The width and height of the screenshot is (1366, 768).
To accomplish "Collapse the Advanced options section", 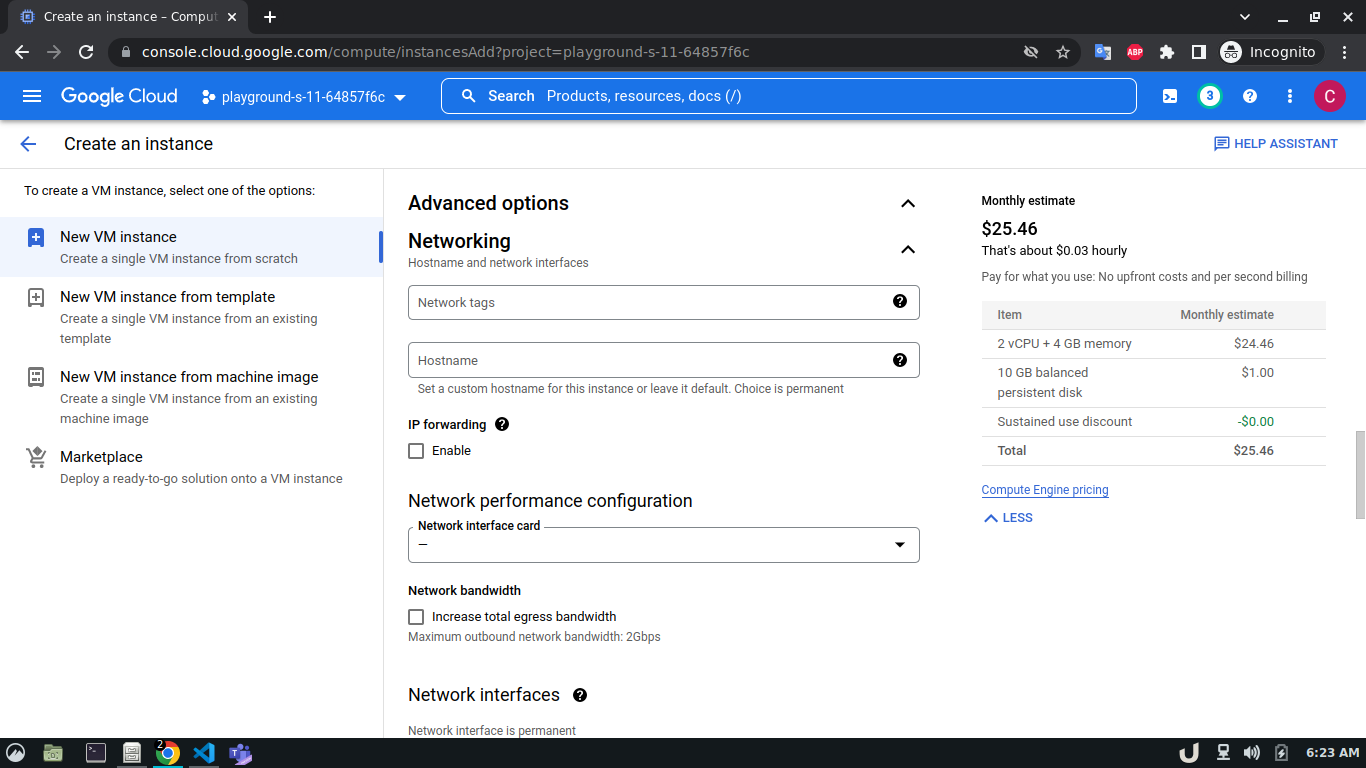I will 908,204.
